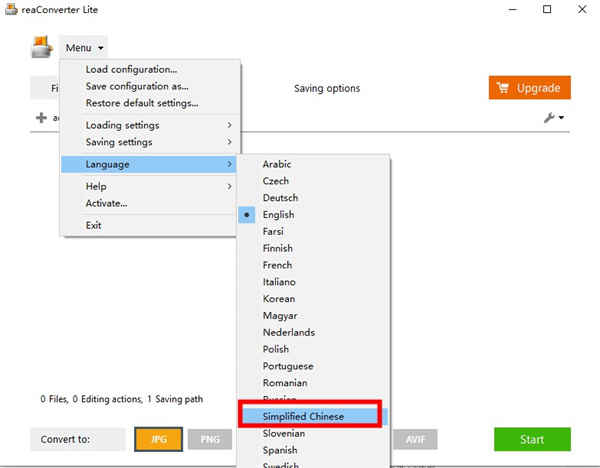Choose Save configuration as... entry
600x468 pixels.
(x=149, y=86)
